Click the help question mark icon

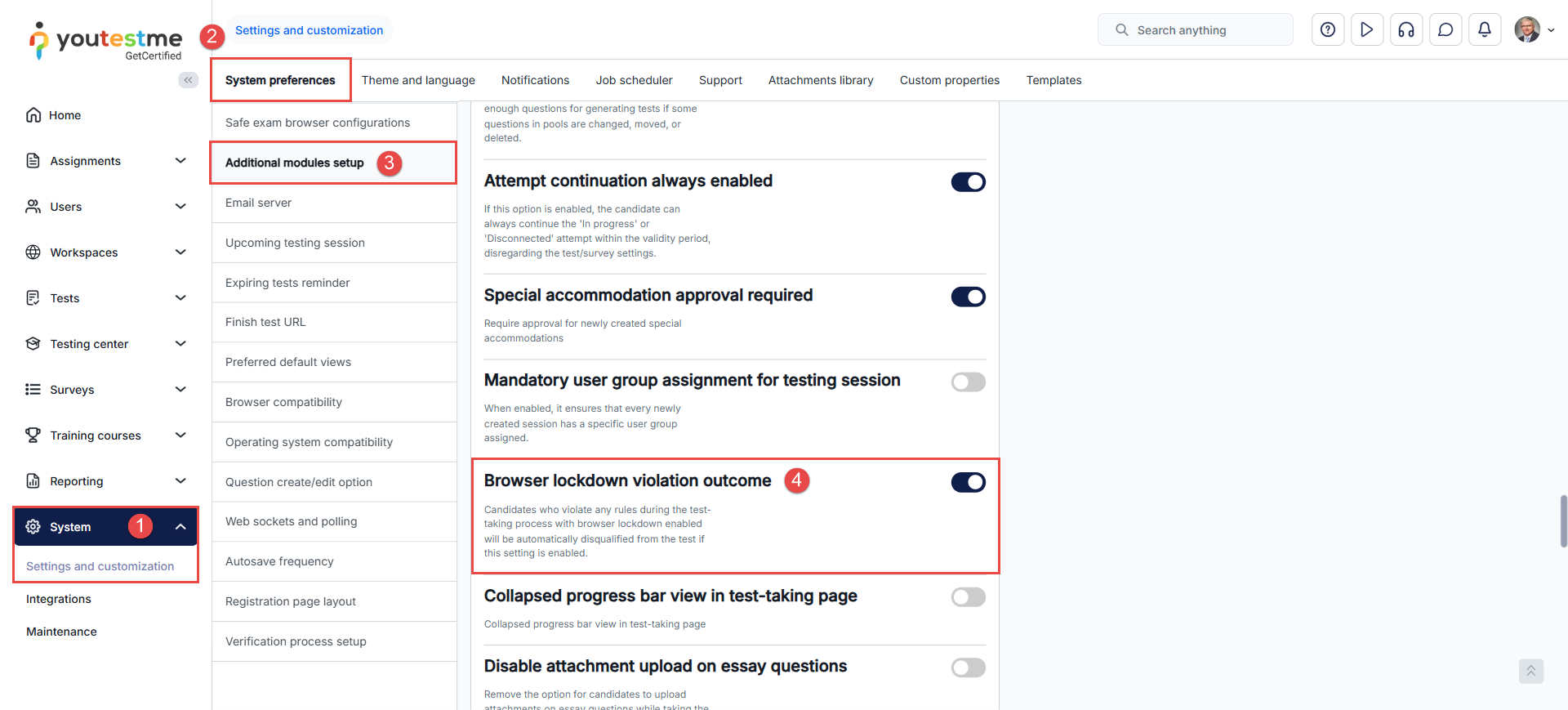coord(1328,30)
